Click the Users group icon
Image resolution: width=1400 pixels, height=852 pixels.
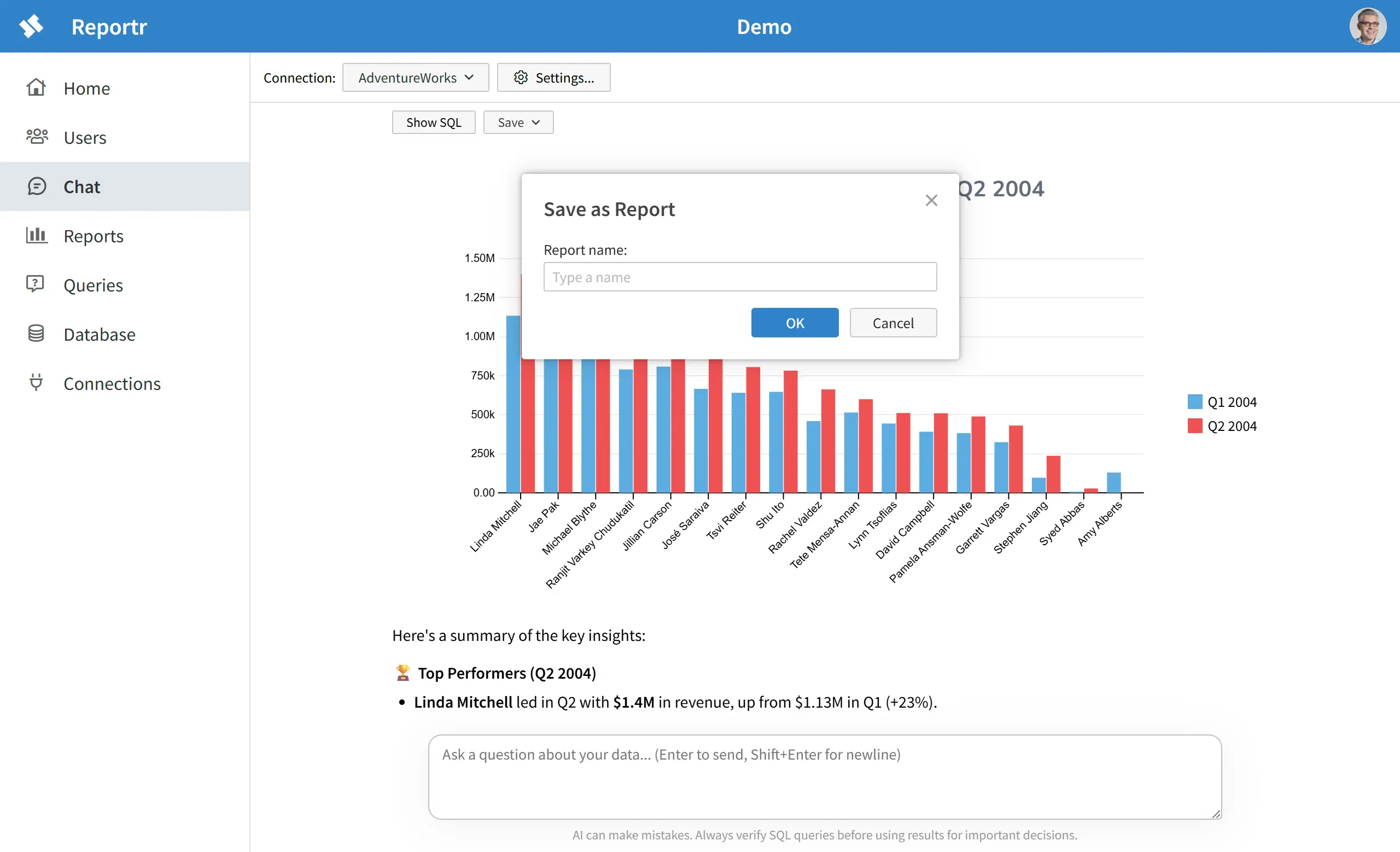[37, 137]
